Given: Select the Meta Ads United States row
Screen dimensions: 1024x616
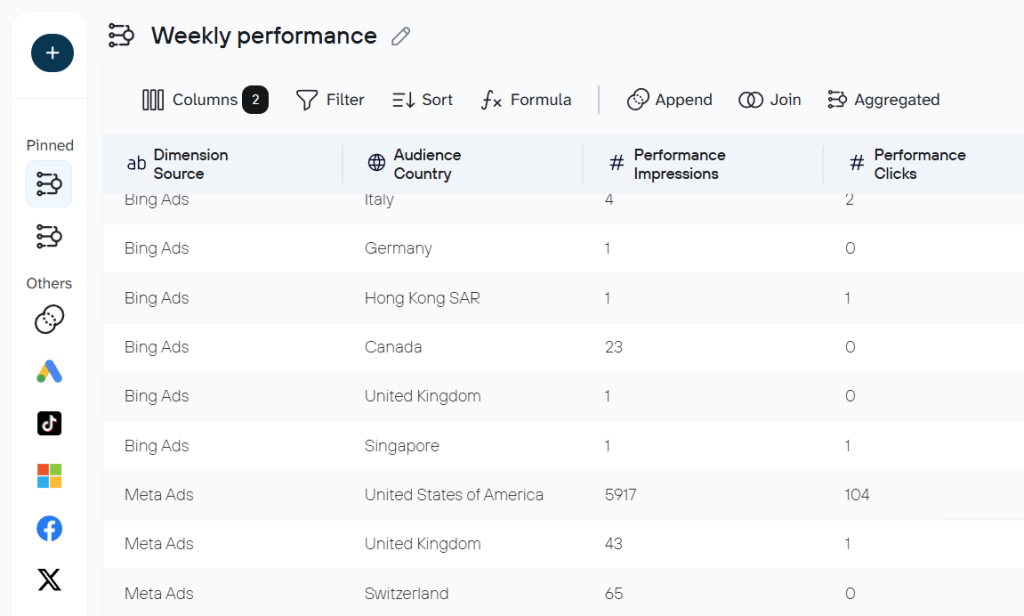Looking at the screenshot, I should point(454,495).
